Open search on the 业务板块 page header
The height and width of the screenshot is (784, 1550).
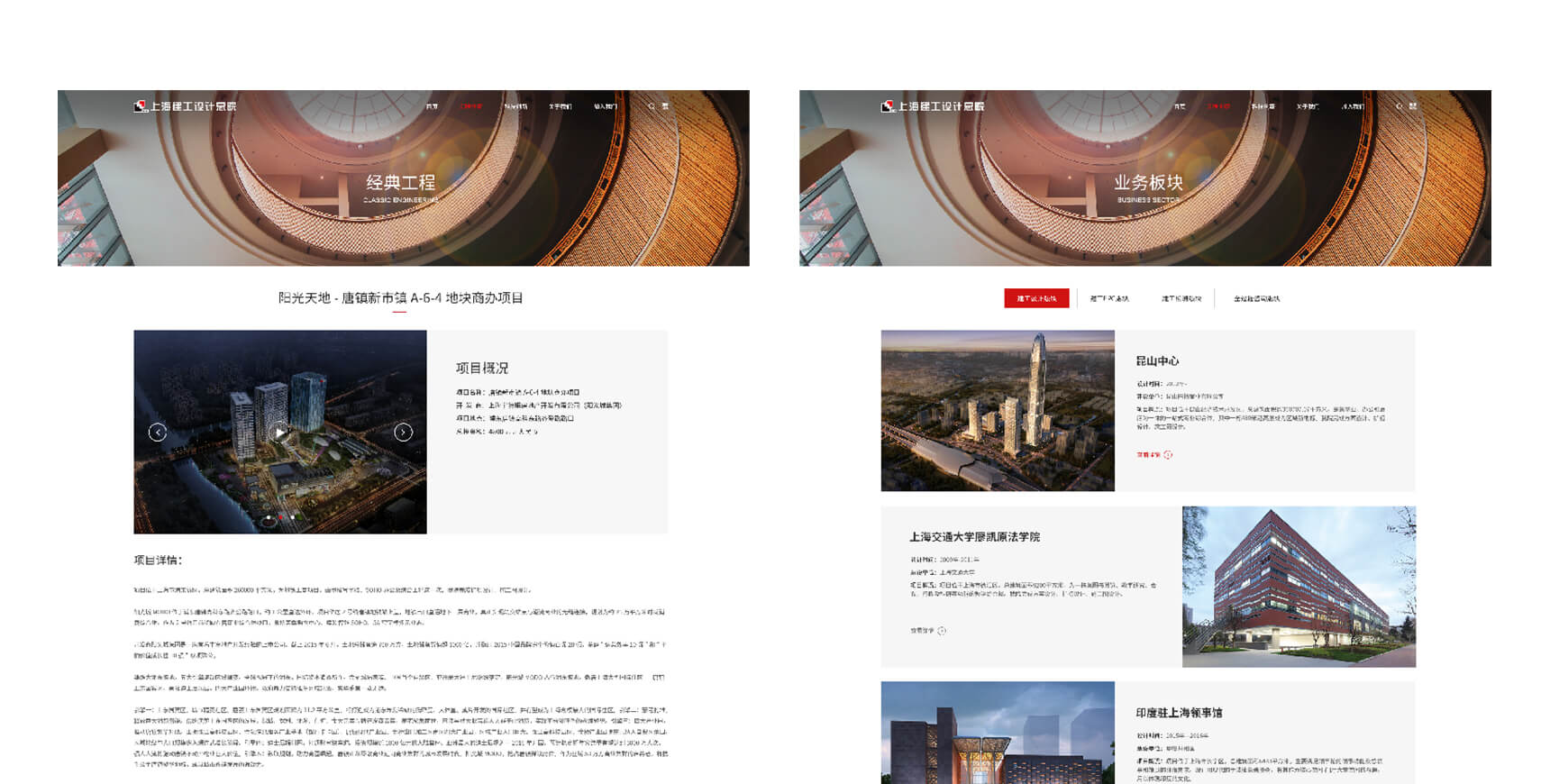[x=1400, y=106]
